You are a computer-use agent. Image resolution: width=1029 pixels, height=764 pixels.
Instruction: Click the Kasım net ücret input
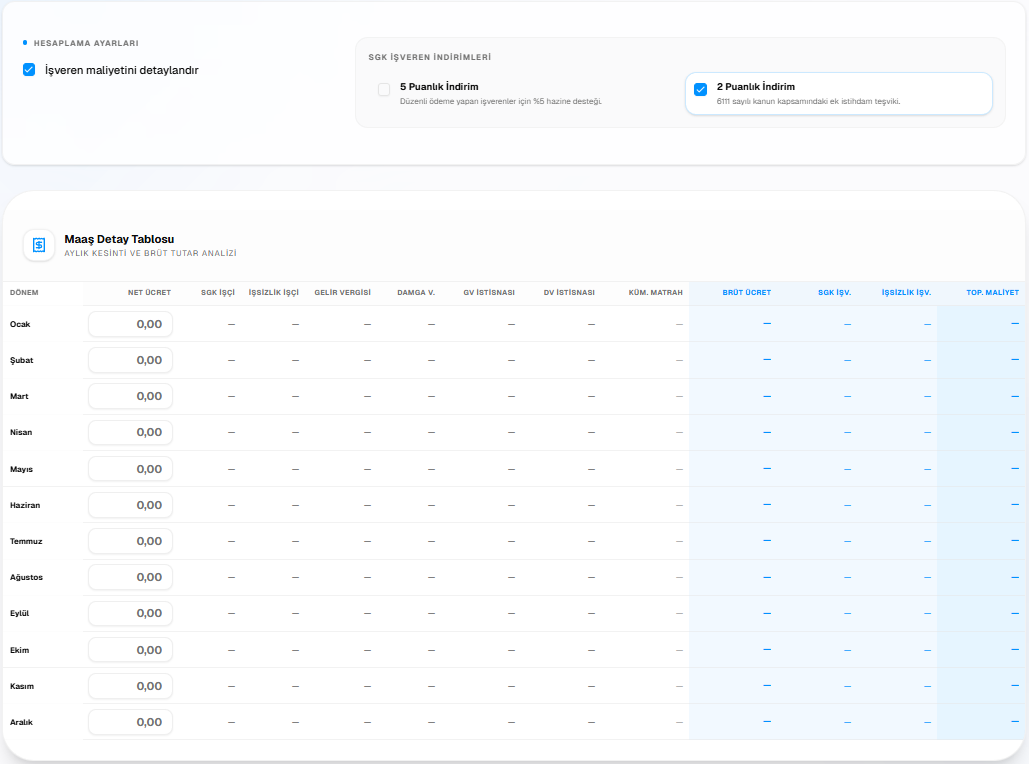[x=131, y=686]
